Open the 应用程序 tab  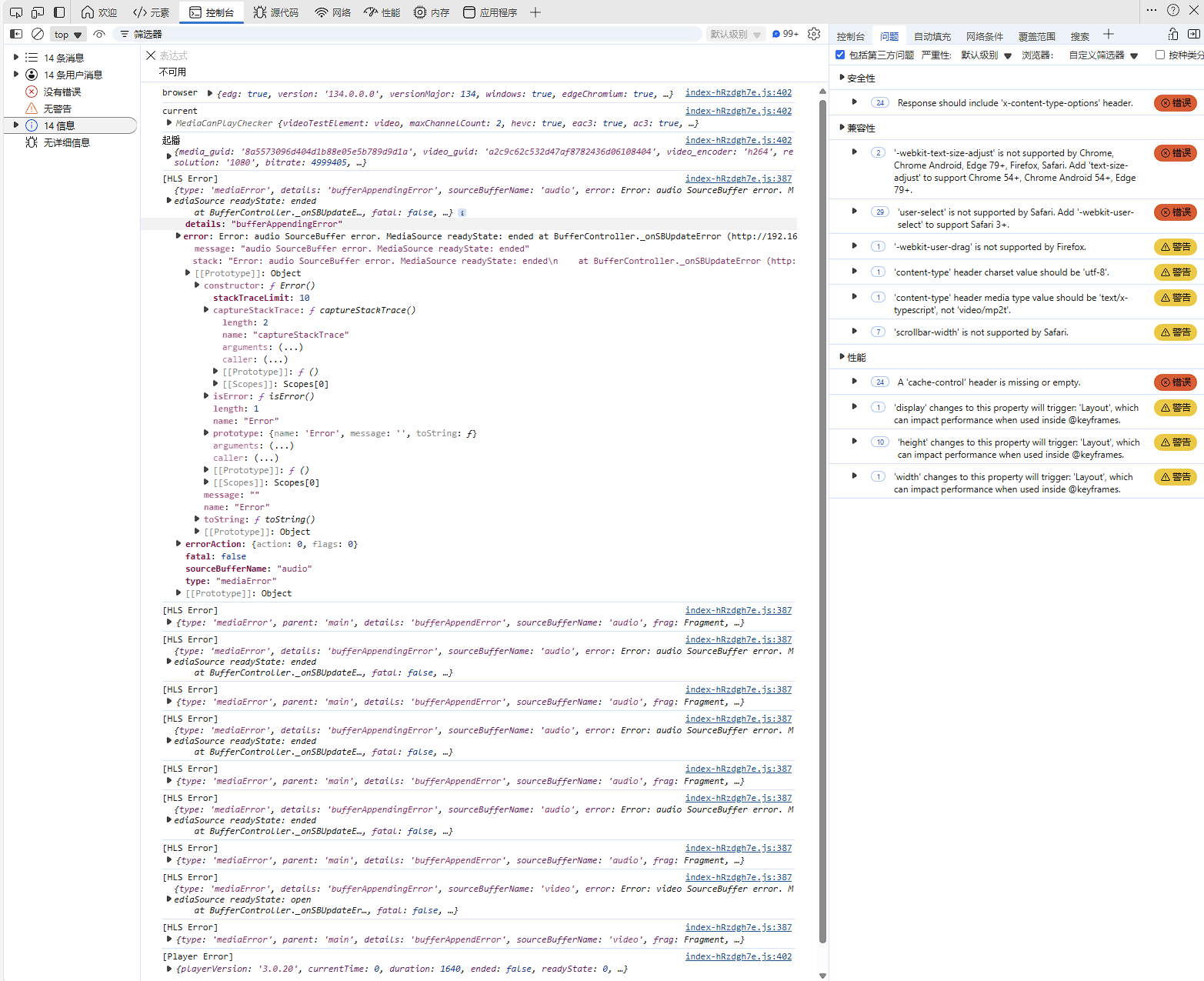(x=490, y=12)
